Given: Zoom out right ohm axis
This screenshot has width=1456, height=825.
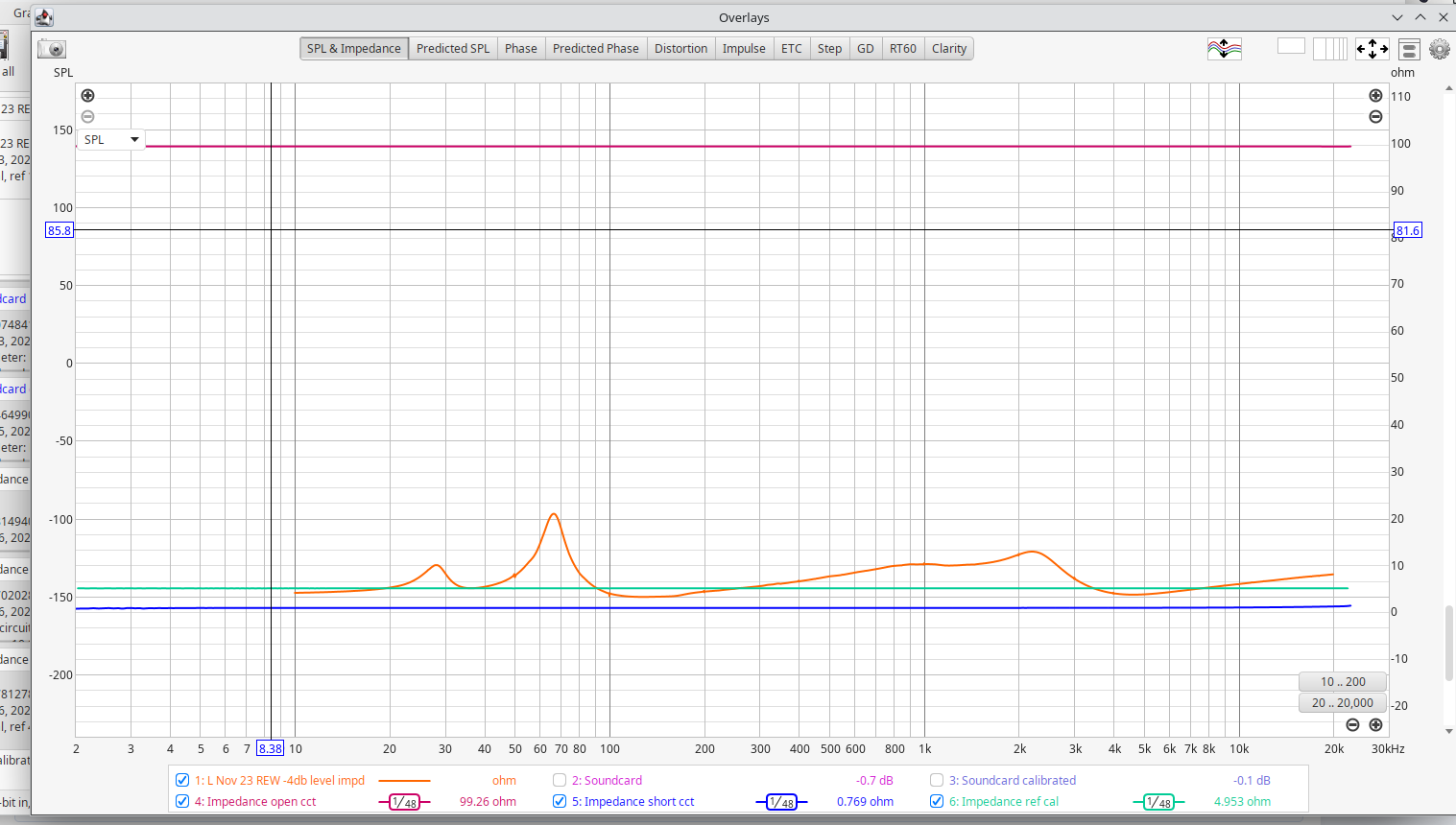Looking at the screenshot, I should coord(1375,116).
